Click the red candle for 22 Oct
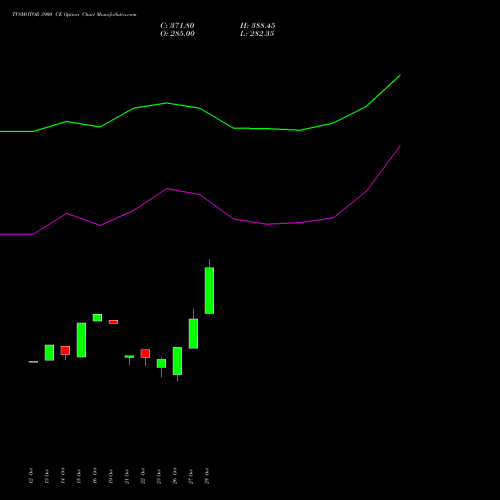The image size is (500, 500). (145, 353)
